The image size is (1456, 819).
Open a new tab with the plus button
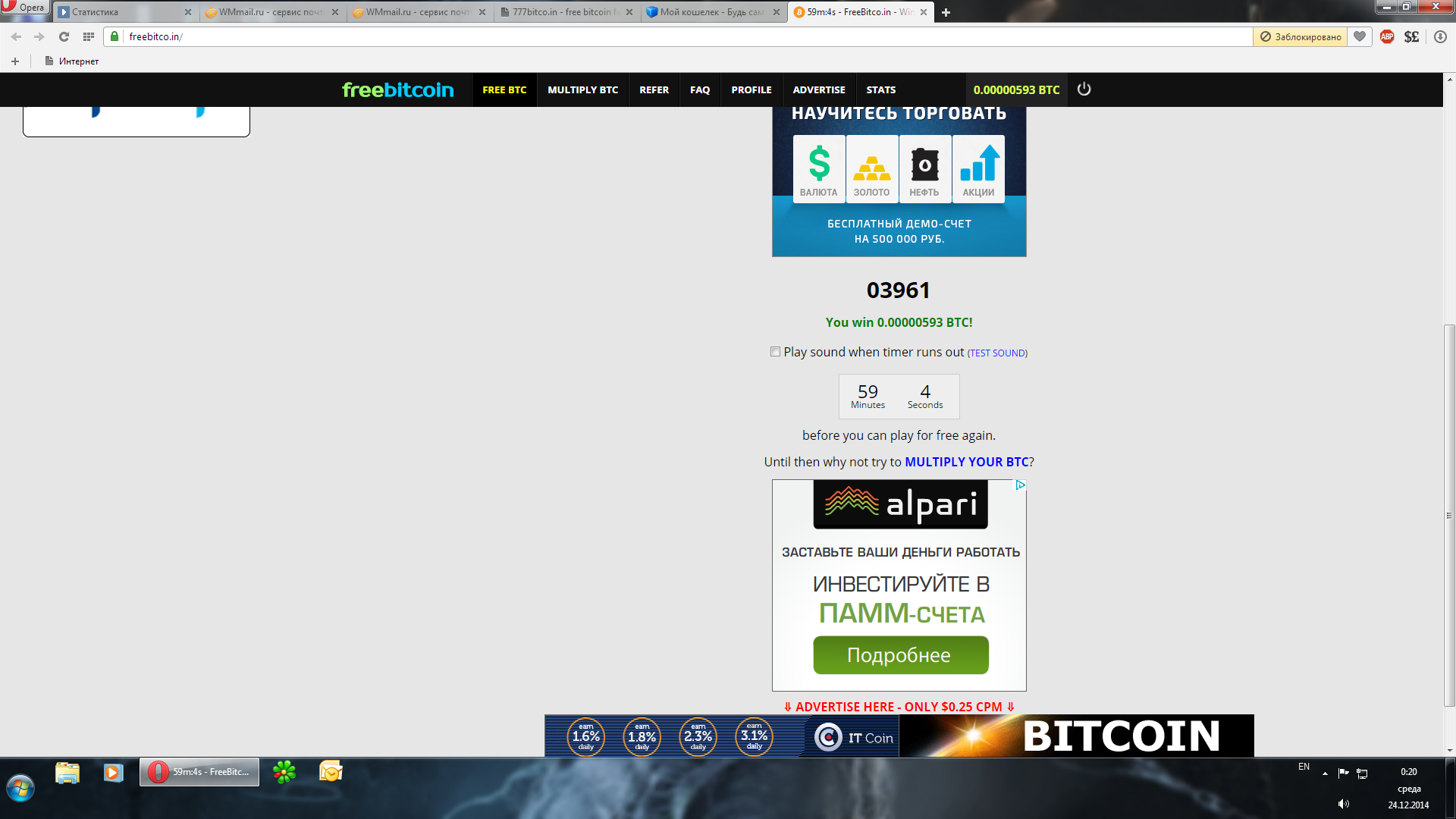click(x=946, y=12)
